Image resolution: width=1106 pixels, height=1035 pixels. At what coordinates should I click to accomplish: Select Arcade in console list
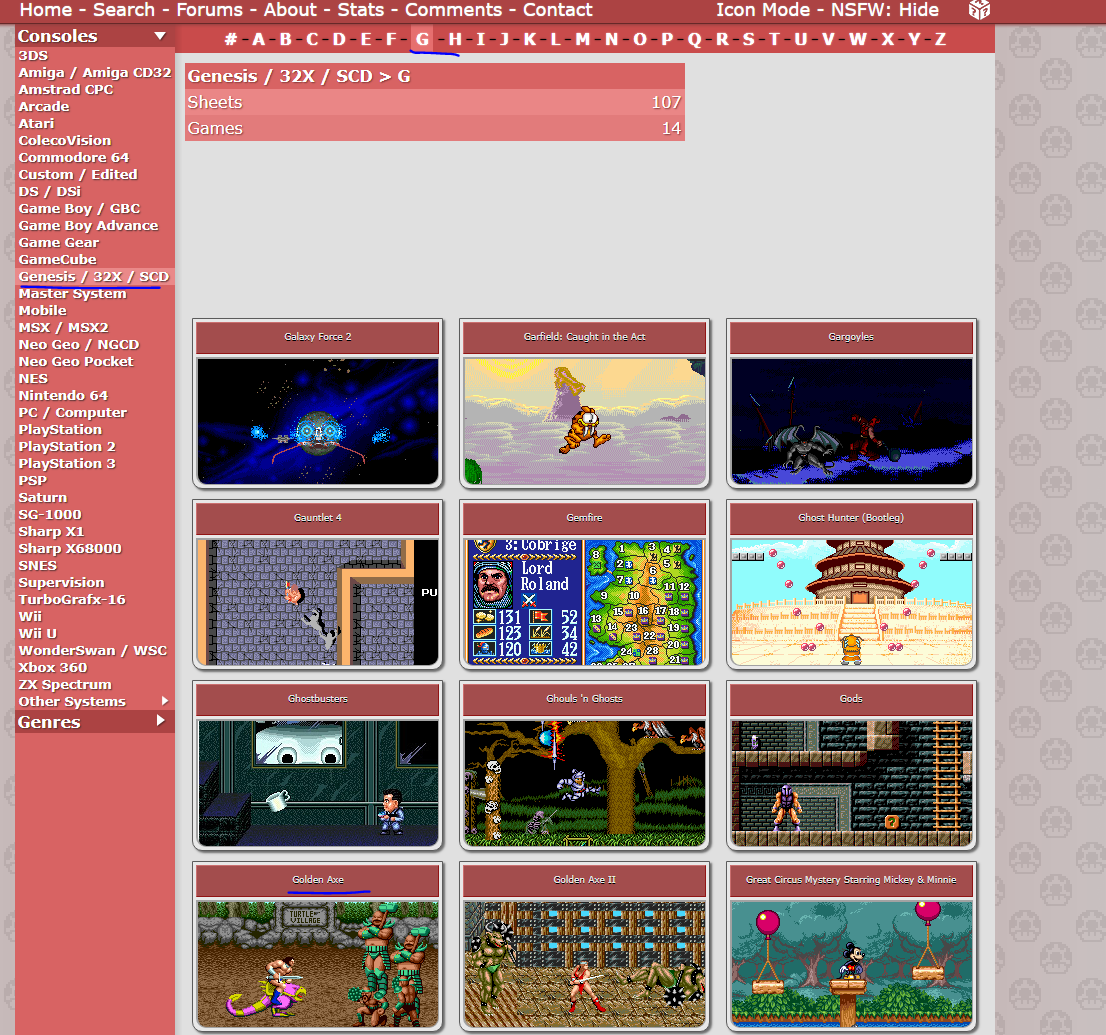44,107
